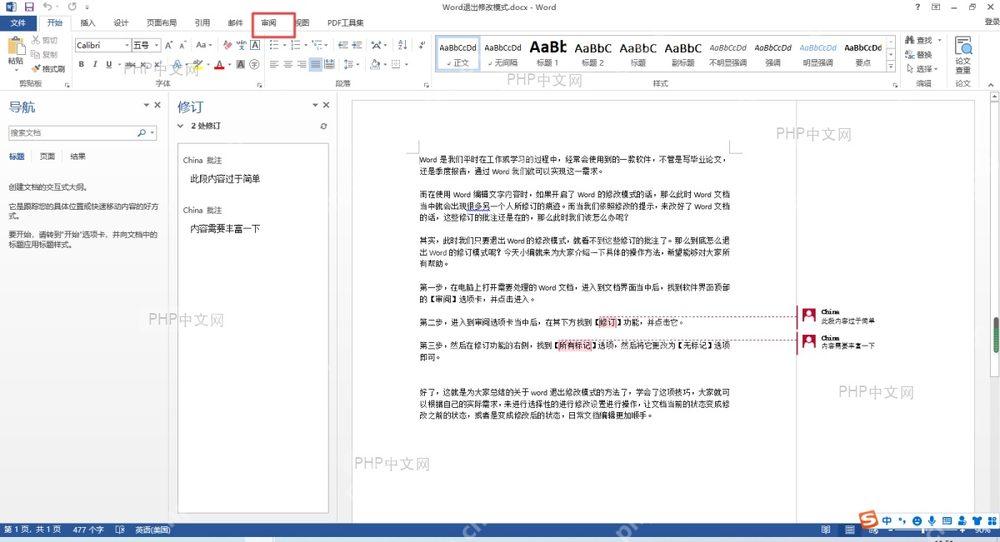Switch to the 插入 (Insert) tab
The height and width of the screenshot is (542, 1000).
pos(87,23)
